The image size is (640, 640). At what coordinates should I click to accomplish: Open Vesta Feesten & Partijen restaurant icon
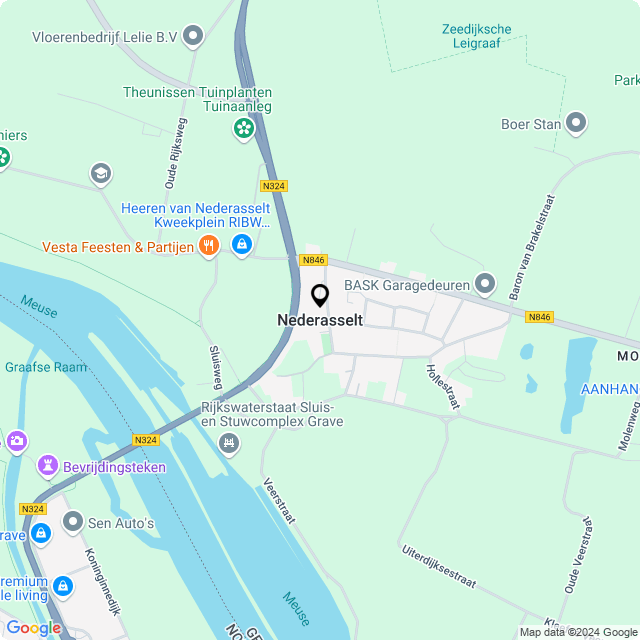pyautogui.click(x=209, y=246)
